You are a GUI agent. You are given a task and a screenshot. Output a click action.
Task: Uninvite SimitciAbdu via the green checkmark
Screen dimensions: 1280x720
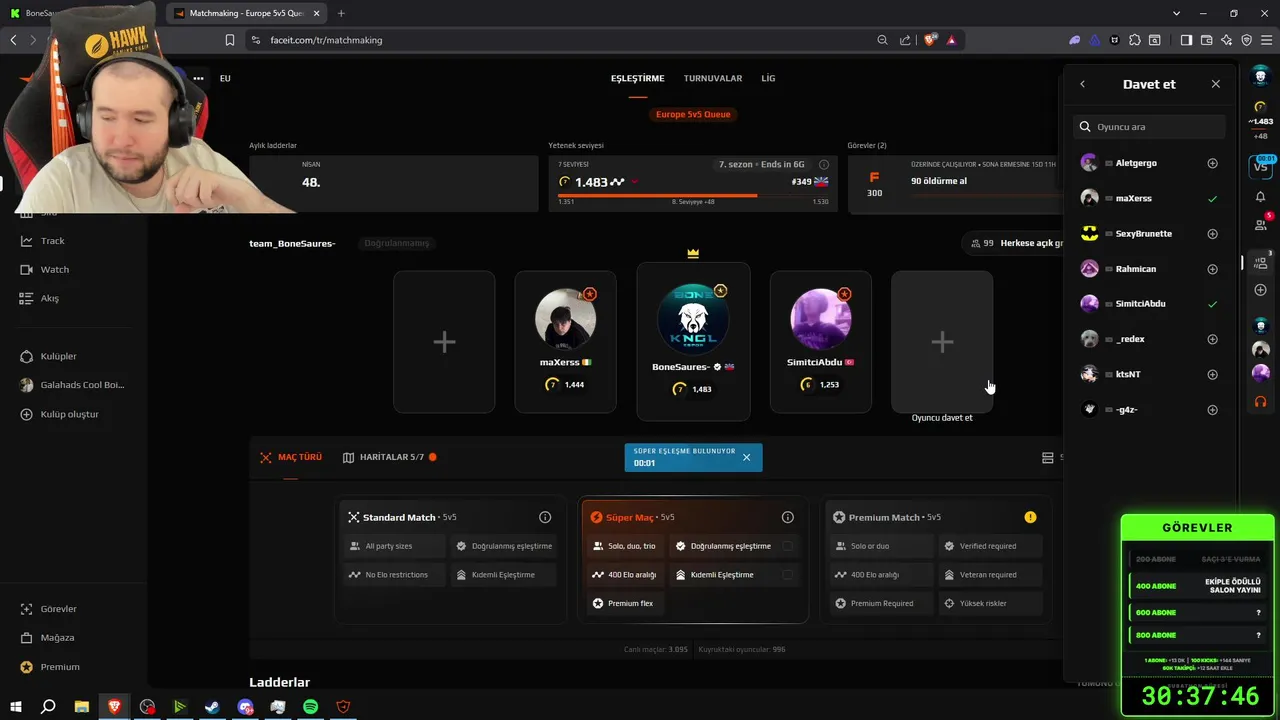tap(1212, 304)
